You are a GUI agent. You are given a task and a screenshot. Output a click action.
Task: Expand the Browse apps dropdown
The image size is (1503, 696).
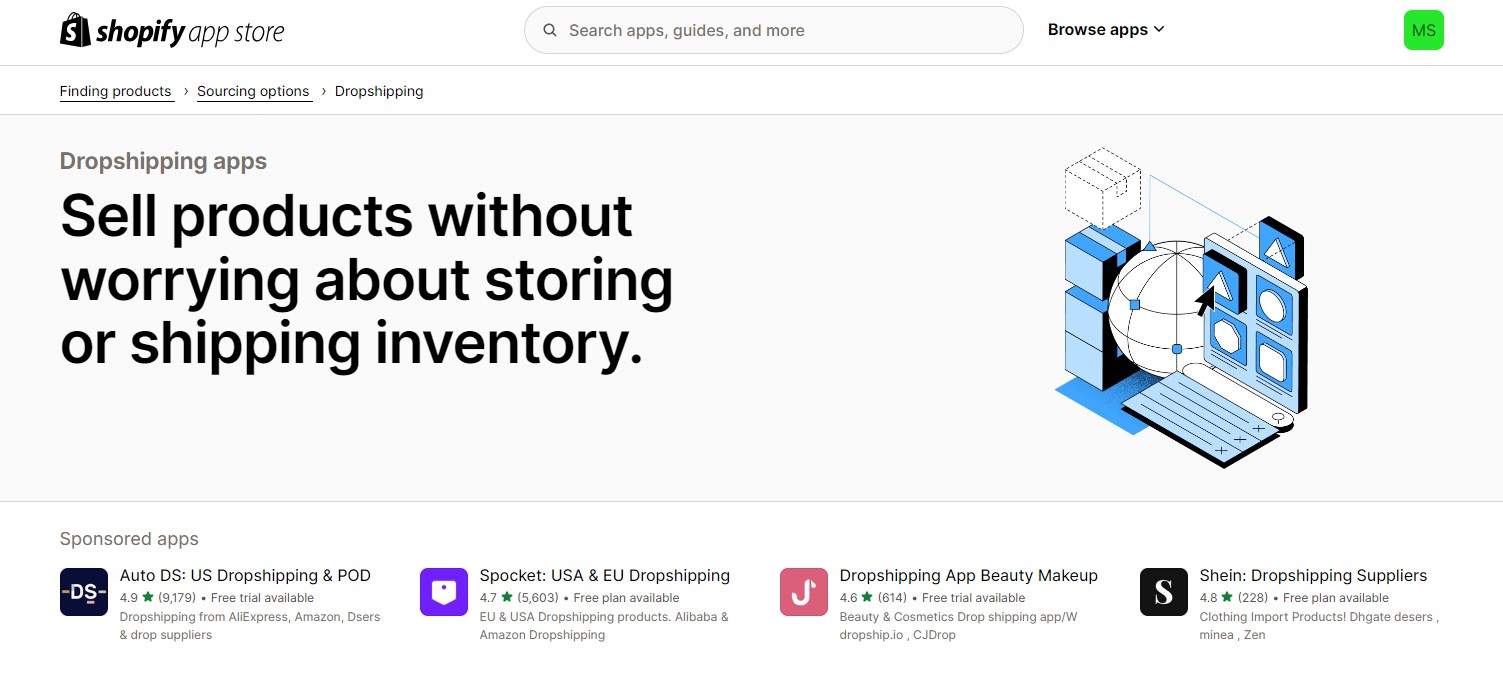click(x=1106, y=30)
